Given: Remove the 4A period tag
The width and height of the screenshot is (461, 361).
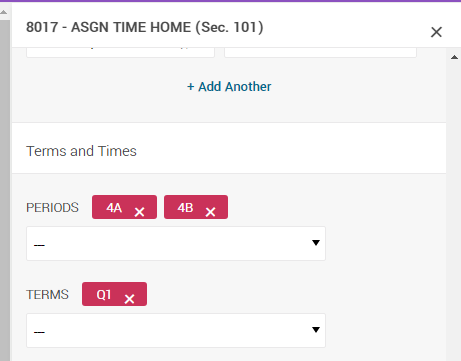Looking at the screenshot, I should coord(139,212).
